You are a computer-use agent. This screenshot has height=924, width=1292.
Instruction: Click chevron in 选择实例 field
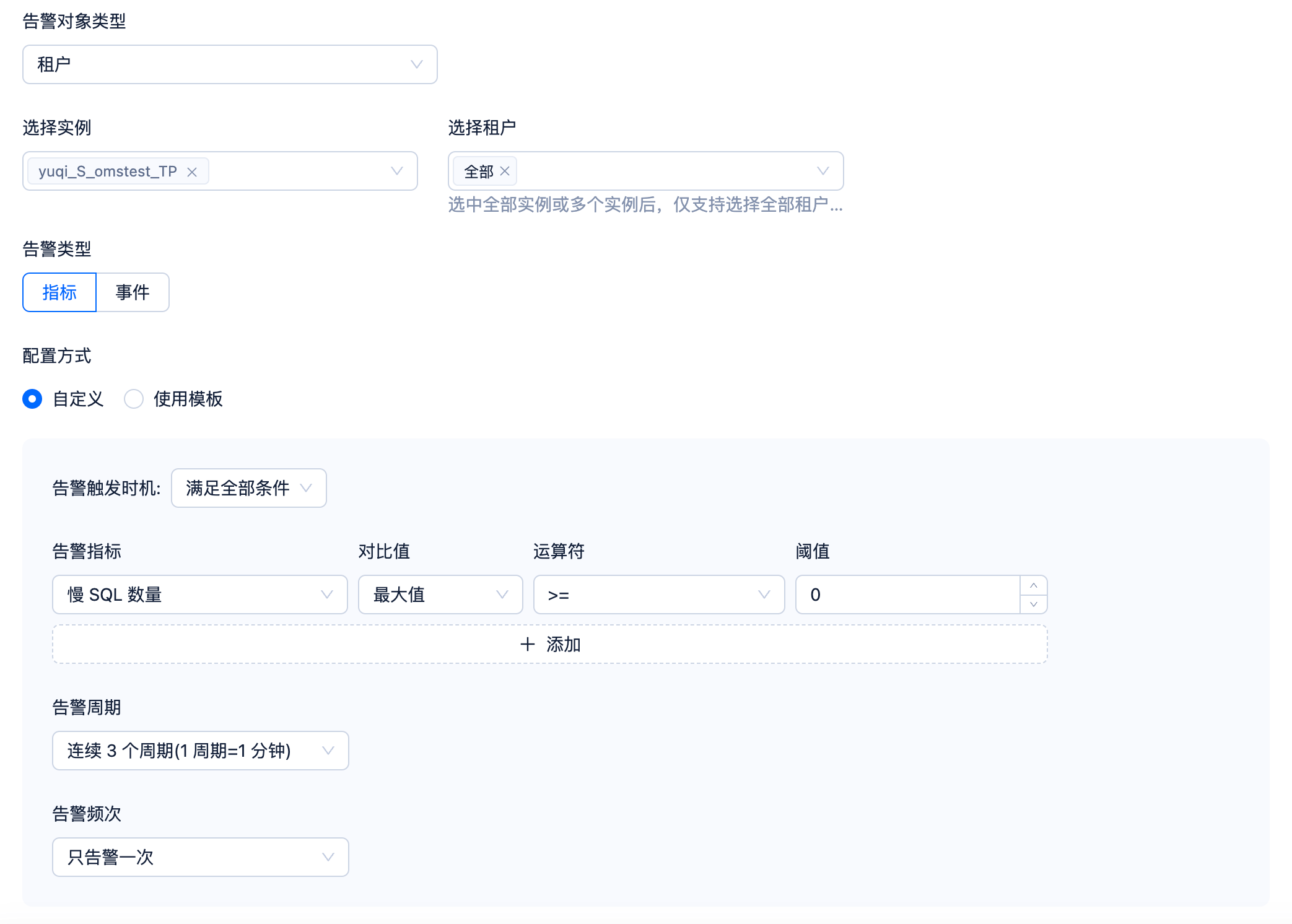397,171
